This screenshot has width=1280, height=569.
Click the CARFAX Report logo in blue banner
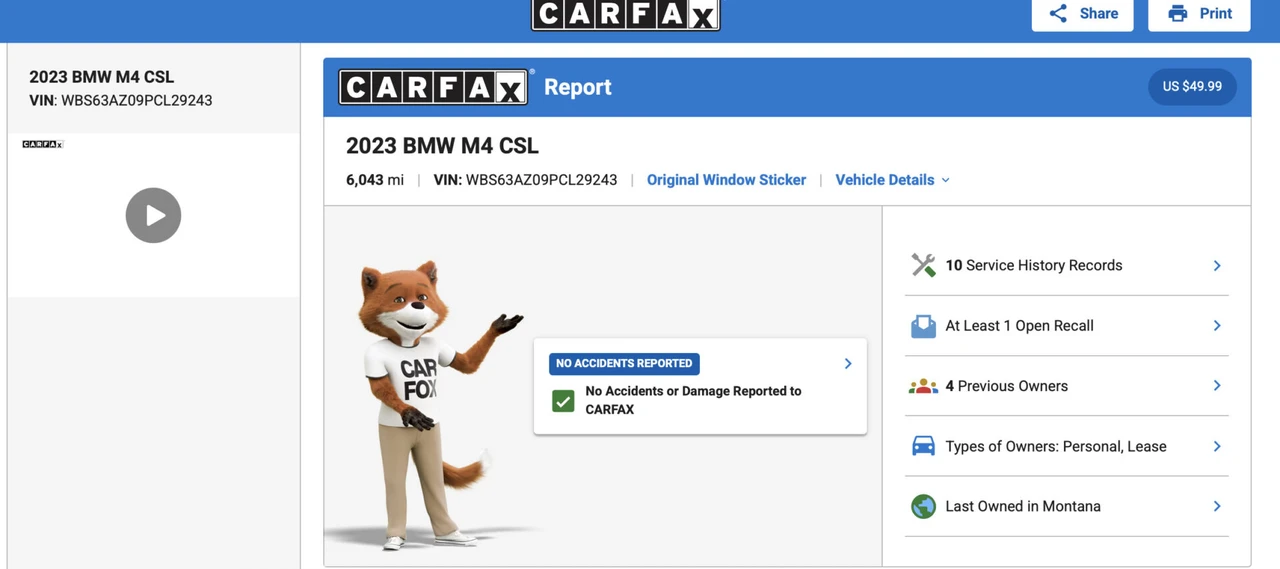pyautogui.click(x=433, y=87)
